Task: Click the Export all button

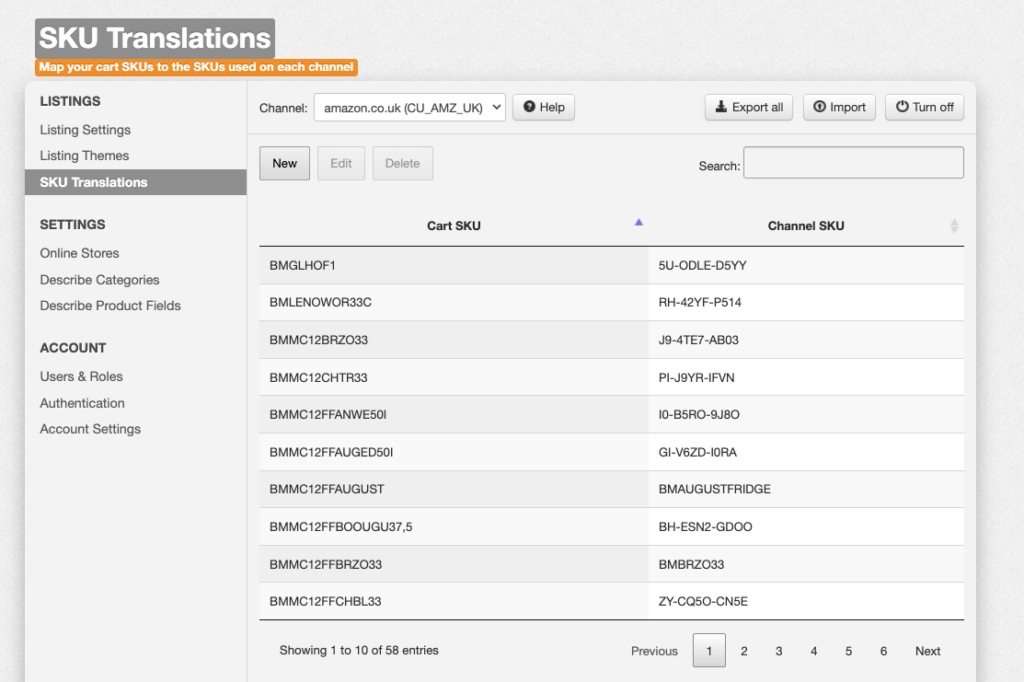Action: (748, 107)
